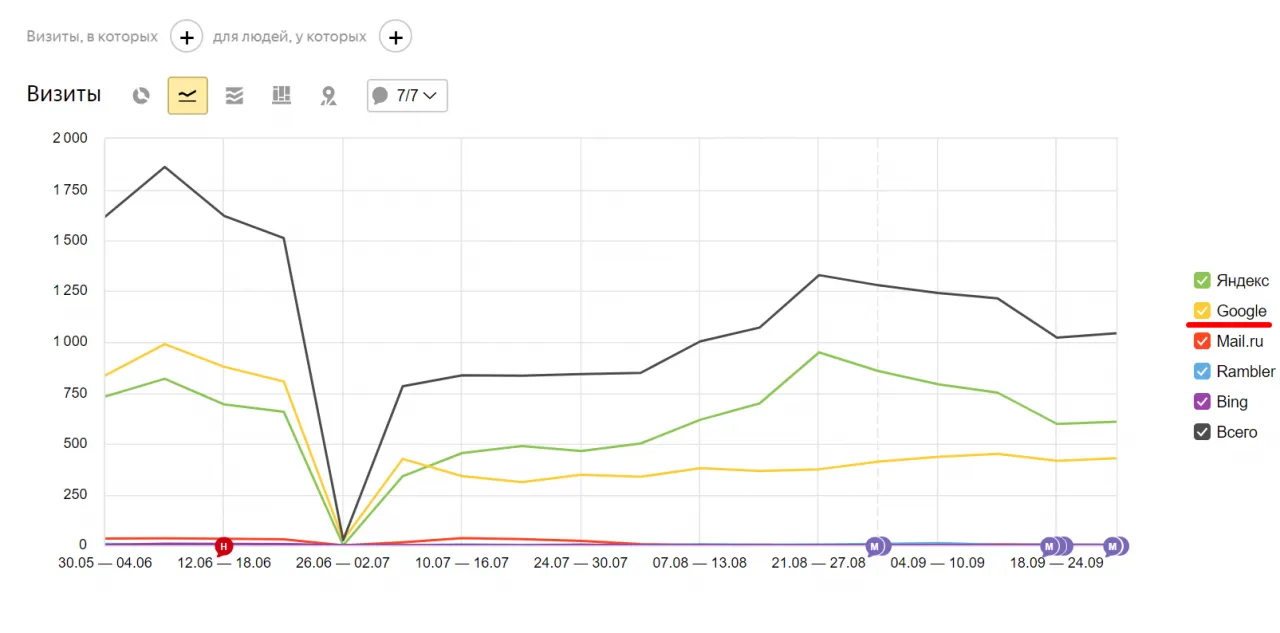Open M annotation marker near 04.09
This screenshot has height=633, width=1280.
tap(875, 546)
